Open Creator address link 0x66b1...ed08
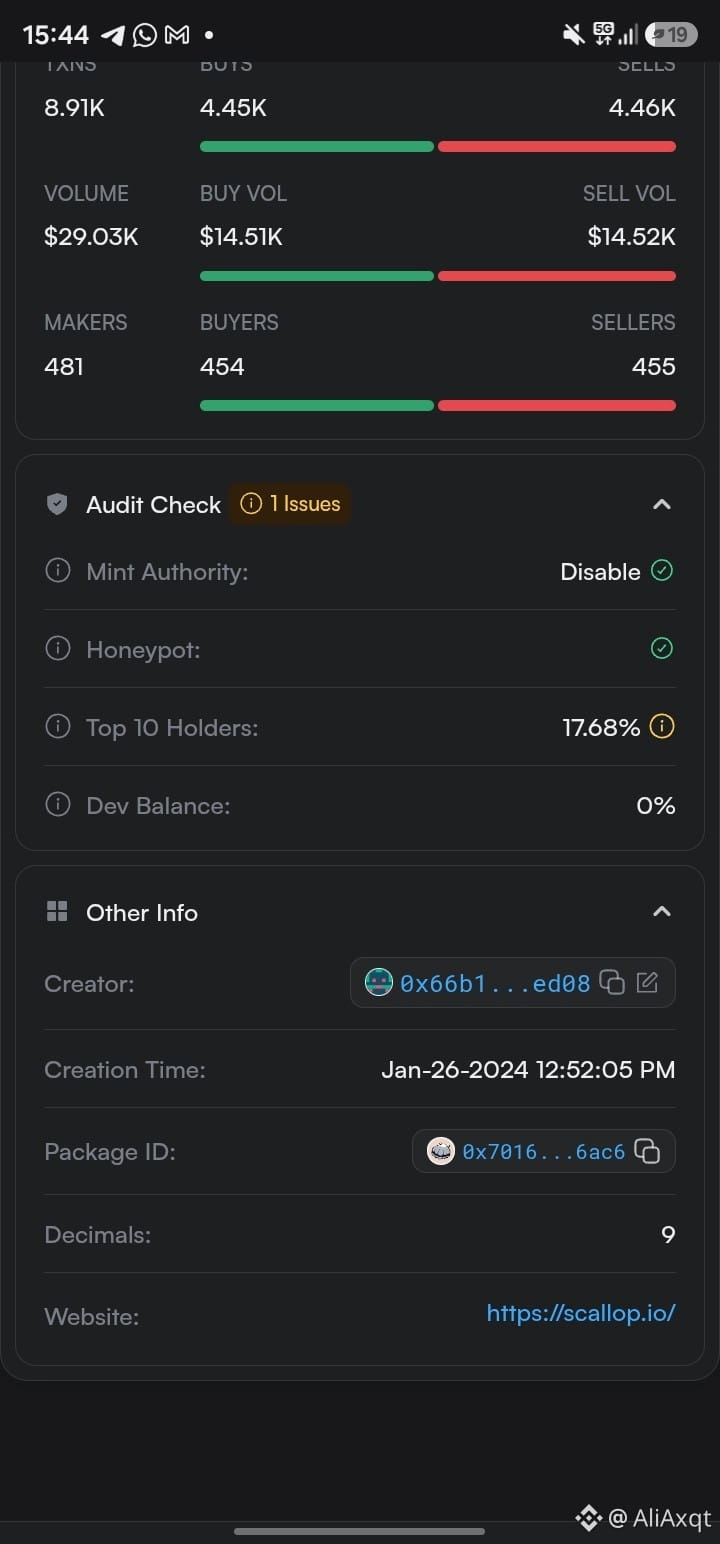The image size is (720, 1544). click(495, 983)
